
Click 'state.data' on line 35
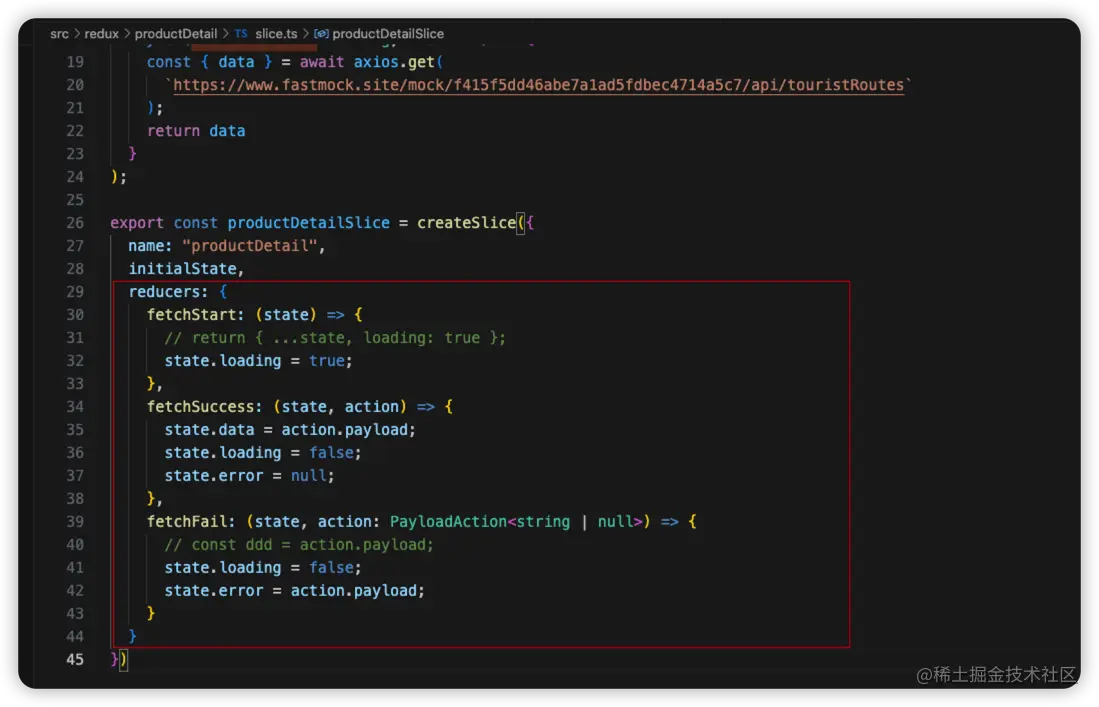210,430
